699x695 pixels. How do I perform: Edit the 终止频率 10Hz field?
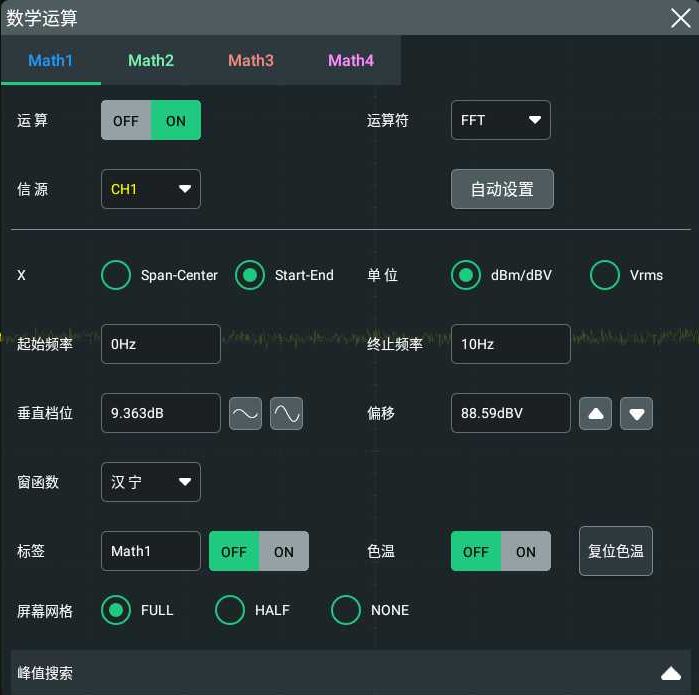coord(511,344)
